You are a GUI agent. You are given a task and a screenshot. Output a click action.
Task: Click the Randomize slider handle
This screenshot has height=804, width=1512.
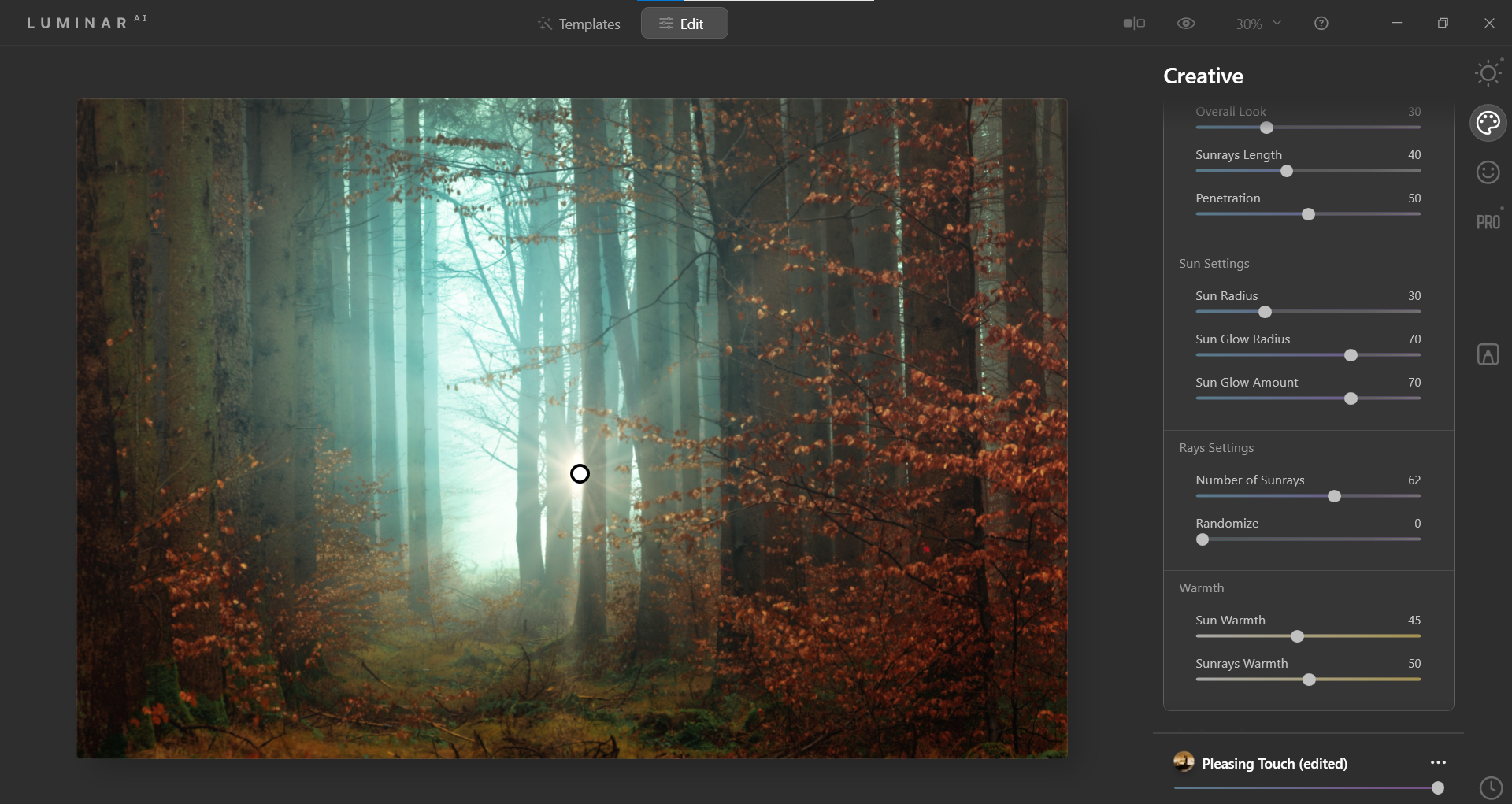pyautogui.click(x=1203, y=539)
